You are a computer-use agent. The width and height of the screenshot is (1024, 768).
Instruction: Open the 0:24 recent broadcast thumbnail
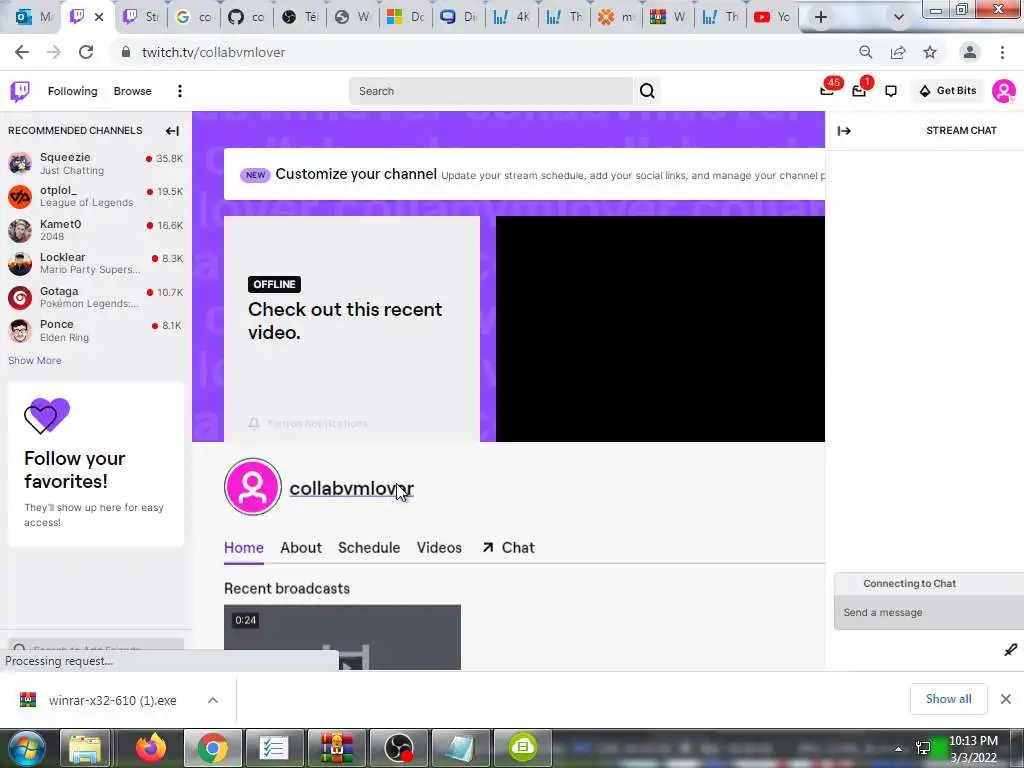342,637
